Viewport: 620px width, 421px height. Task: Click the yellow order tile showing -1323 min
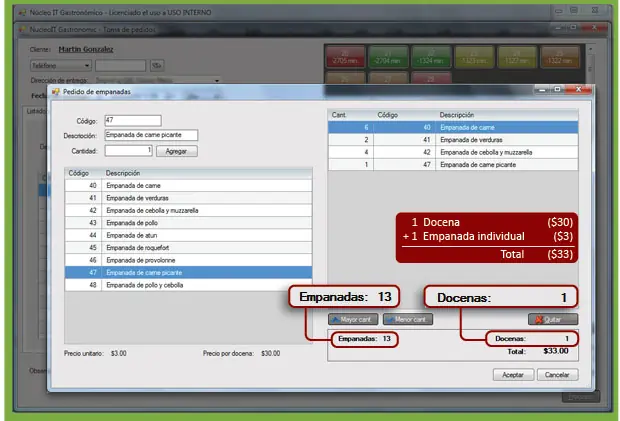click(474, 57)
